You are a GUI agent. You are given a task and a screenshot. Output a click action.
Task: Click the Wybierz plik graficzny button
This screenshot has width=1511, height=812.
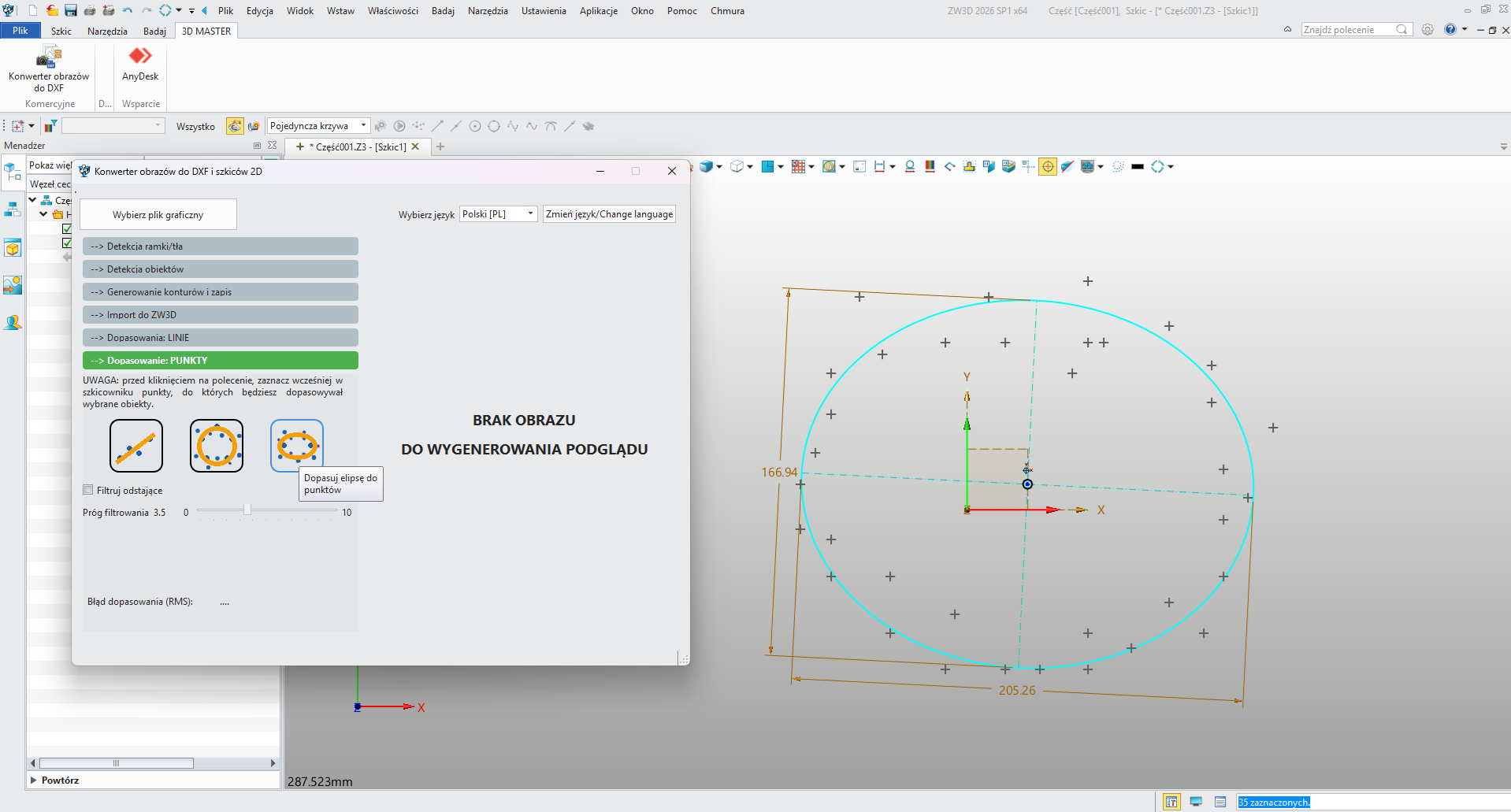coord(158,214)
